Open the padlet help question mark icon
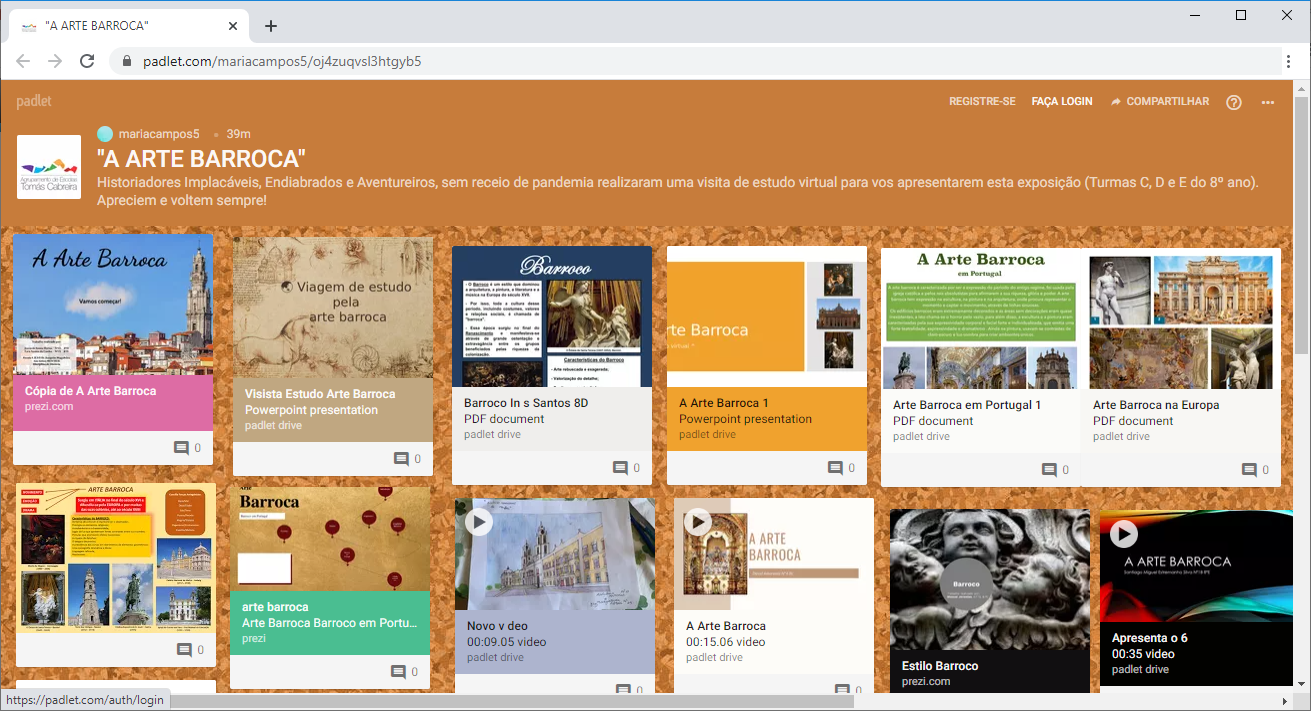Viewport: 1311px width, 711px height. click(x=1234, y=102)
